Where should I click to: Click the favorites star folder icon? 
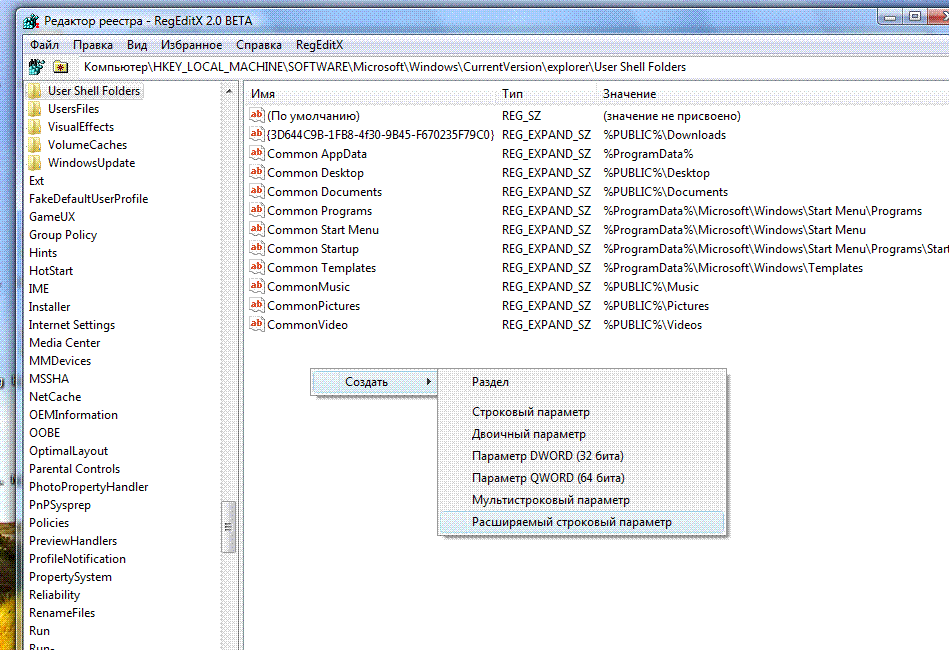point(61,67)
